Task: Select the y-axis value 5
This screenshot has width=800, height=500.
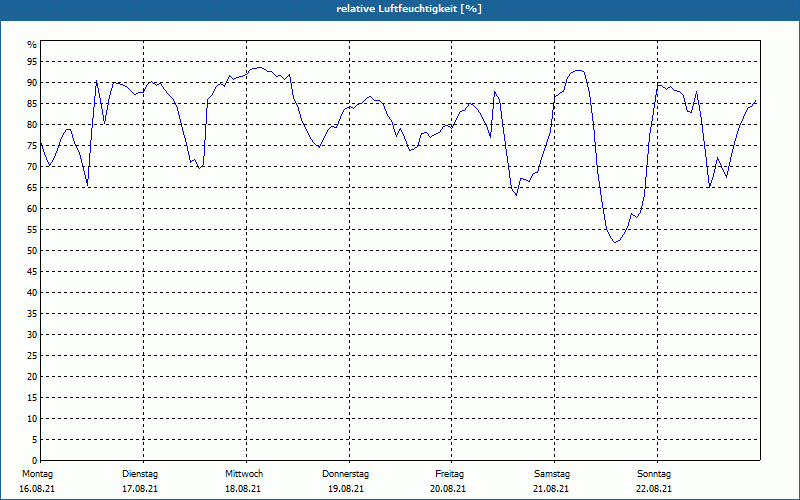Action: coord(35,440)
